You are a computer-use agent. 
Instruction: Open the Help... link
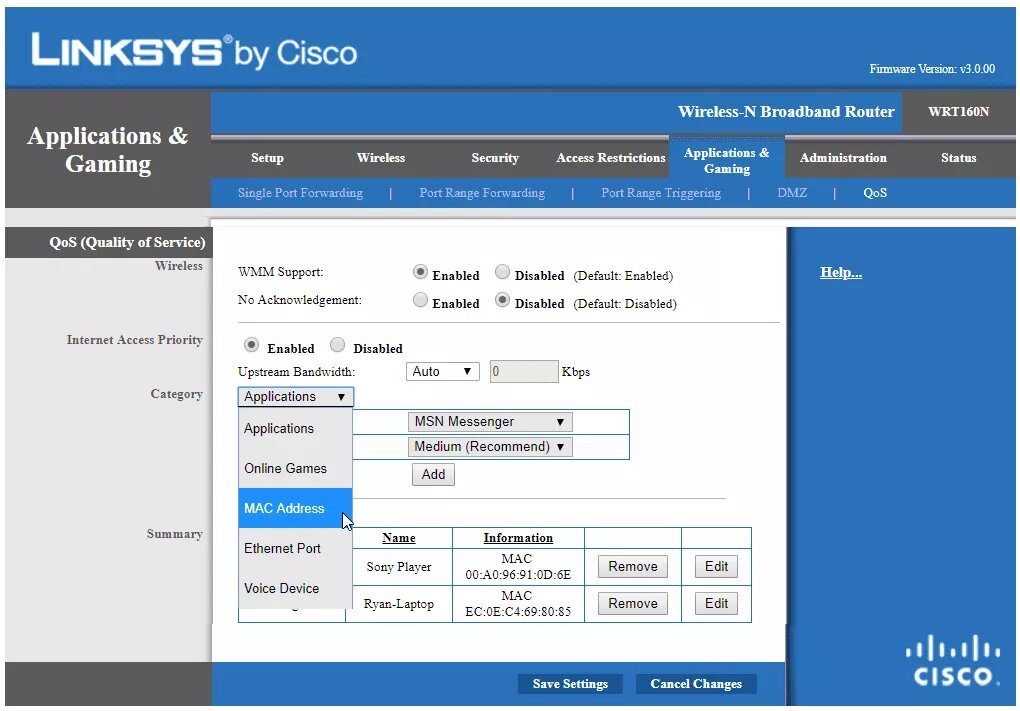click(840, 273)
